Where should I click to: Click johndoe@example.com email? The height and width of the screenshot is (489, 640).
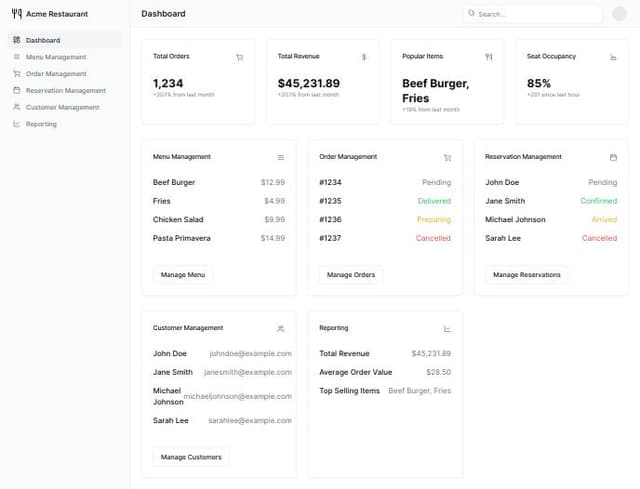coord(251,353)
